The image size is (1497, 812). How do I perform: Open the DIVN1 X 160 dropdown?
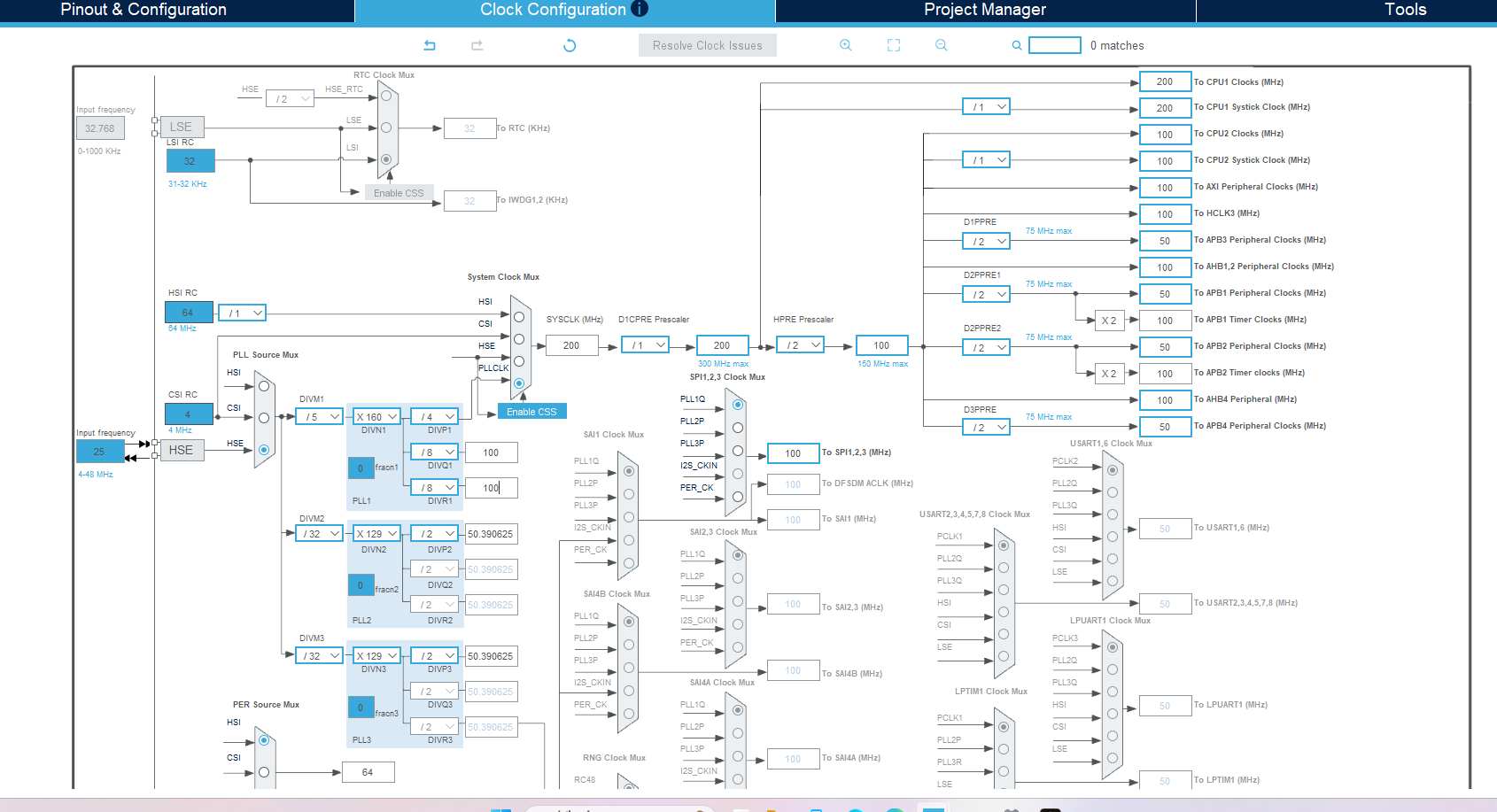tap(377, 416)
